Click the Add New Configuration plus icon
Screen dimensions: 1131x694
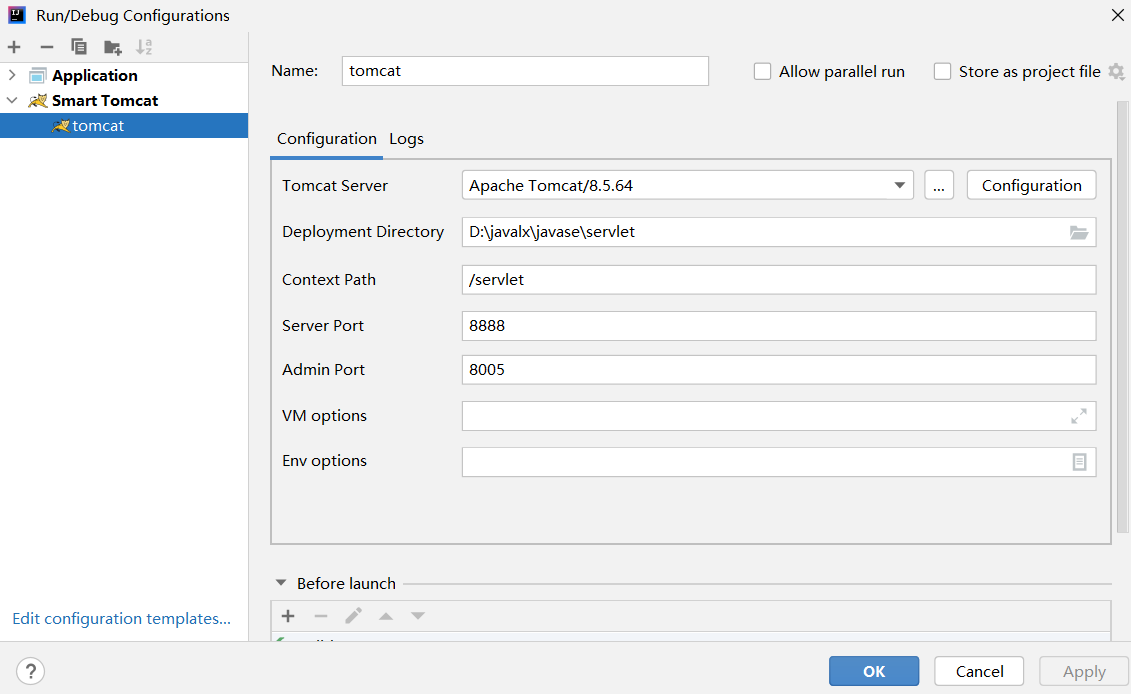pos(14,47)
